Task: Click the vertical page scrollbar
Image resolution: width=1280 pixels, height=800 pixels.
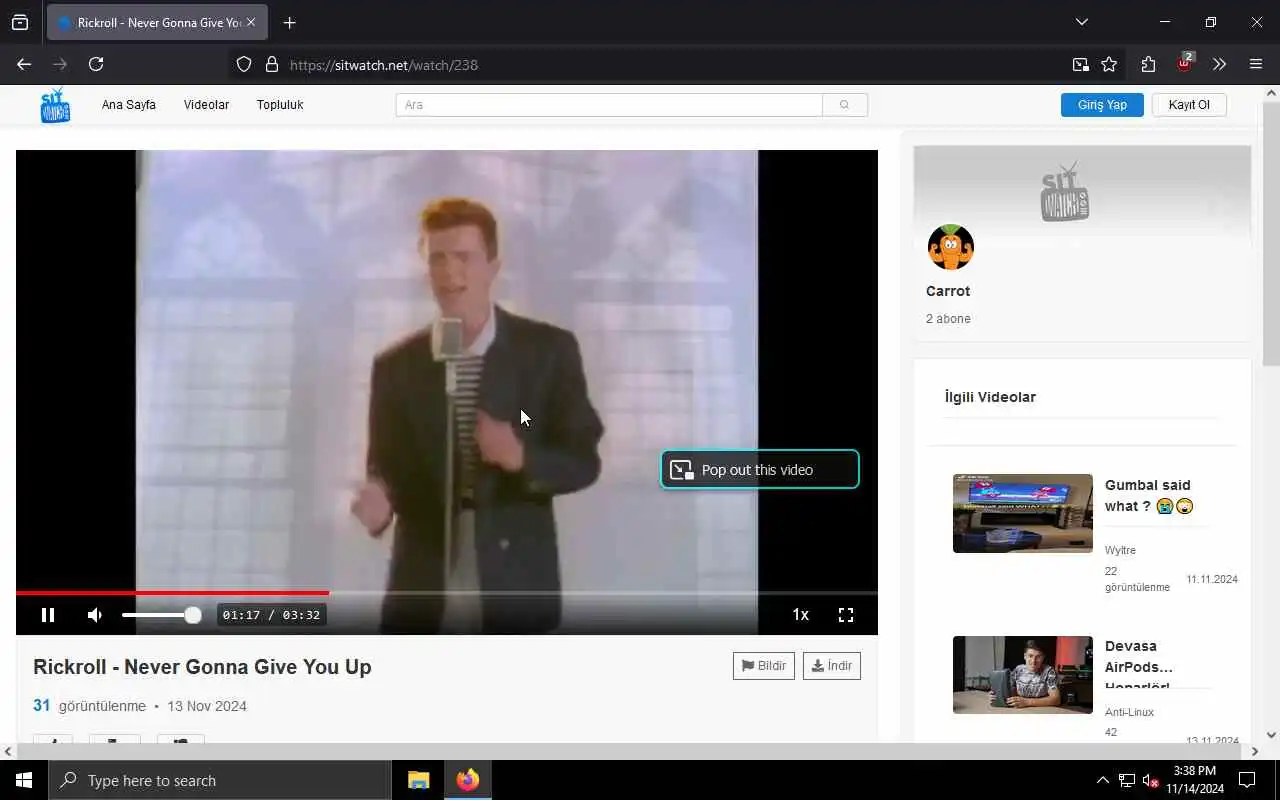Action: pyautogui.click(x=1271, y=233)
